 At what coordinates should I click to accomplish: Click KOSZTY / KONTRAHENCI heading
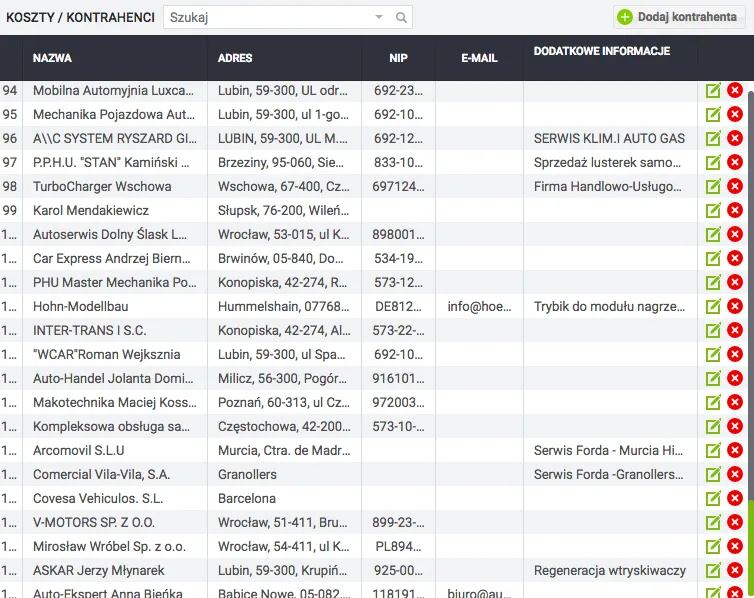[80, 18]
